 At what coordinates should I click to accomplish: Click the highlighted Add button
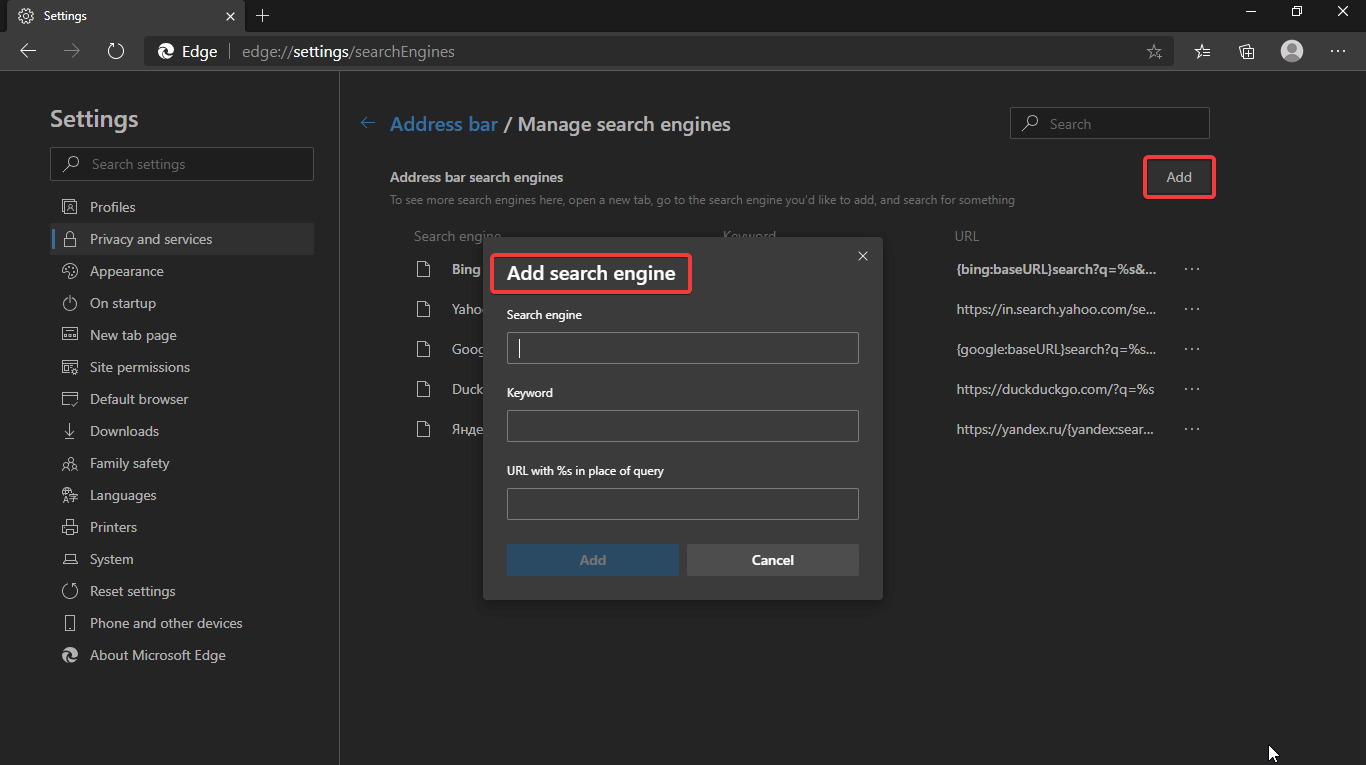point(1178,176)
